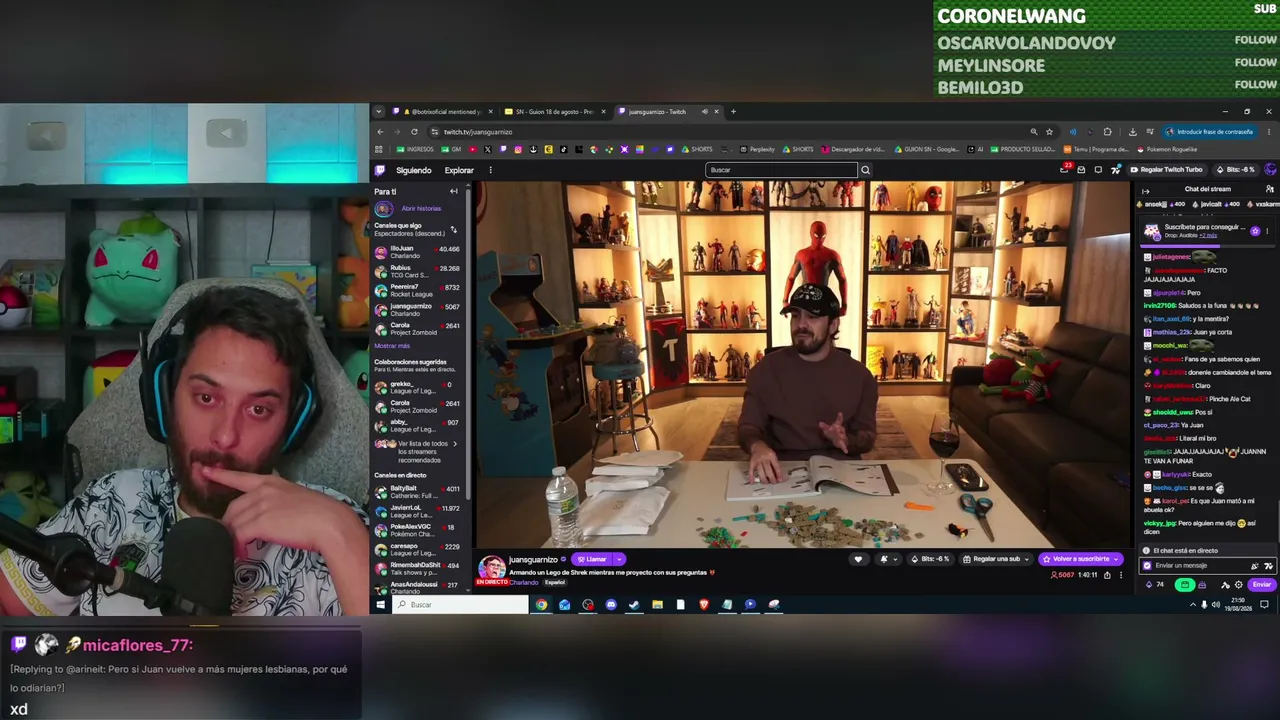1280x720 pixels.
Task: Switch to the SN - Guion 18 de agosto tab
Action: (x=553, y=112)
